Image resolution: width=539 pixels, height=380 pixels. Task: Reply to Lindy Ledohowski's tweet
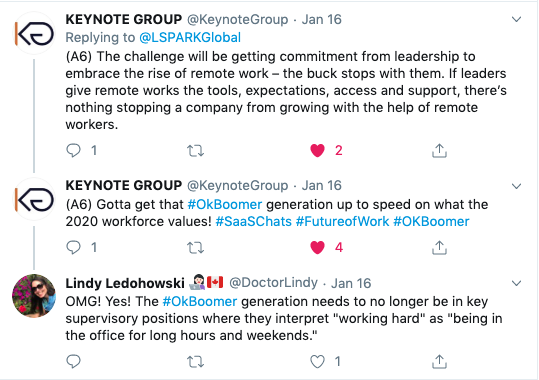coord(73,361)
